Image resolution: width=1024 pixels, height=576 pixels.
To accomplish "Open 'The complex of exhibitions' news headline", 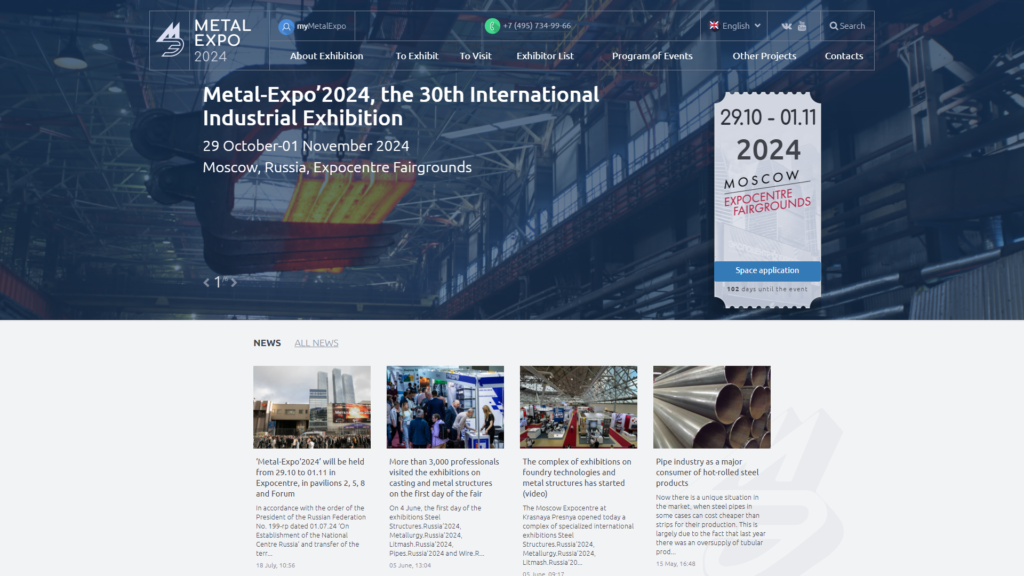I will tap(577, 477).
